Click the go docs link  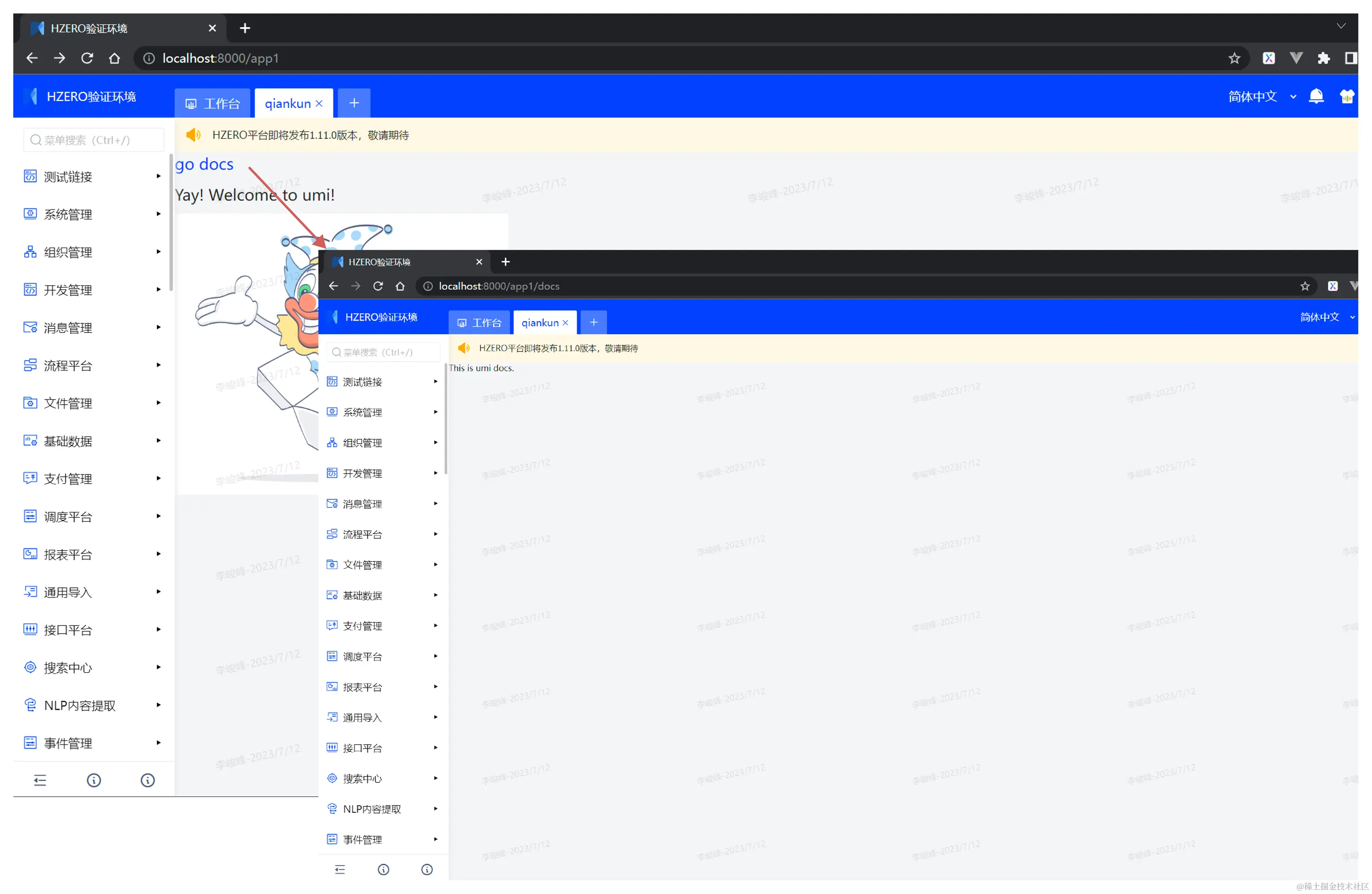click(x=204, y=164)
